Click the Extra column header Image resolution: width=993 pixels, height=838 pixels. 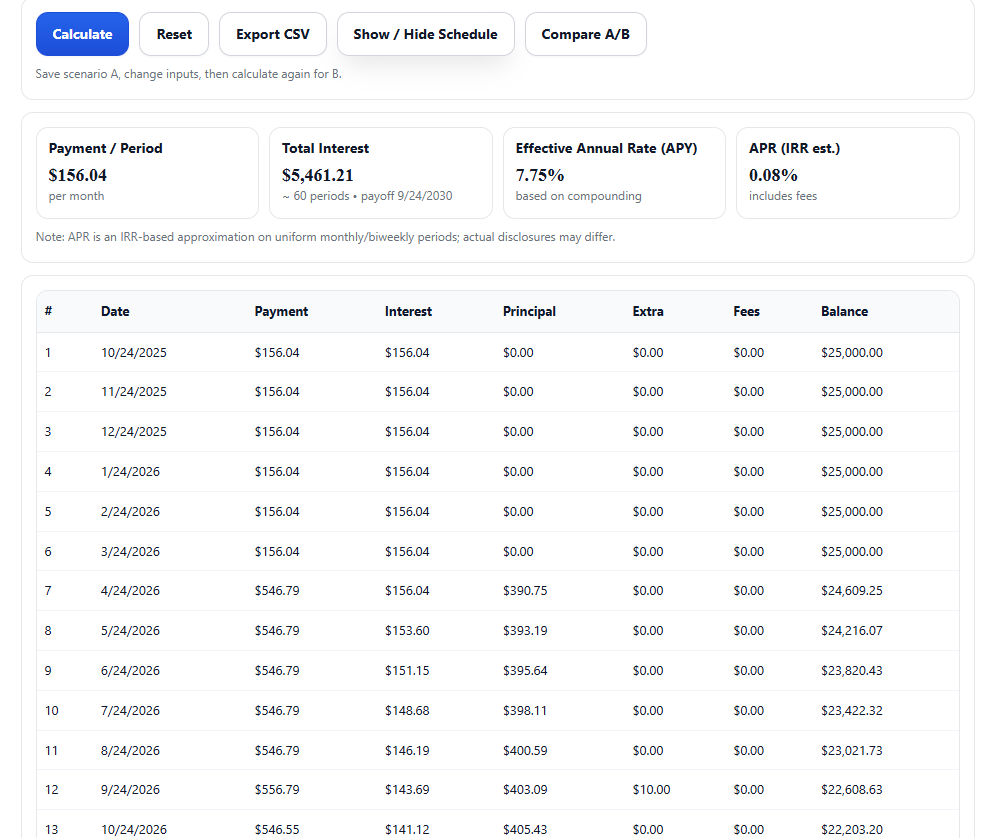pyautogui.click(x=648, y=311)
